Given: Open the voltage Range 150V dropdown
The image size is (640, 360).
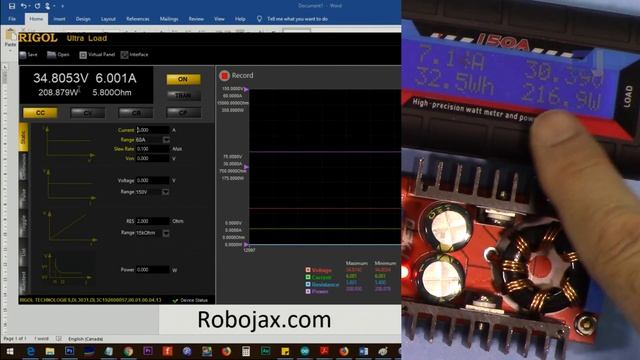Looking at the screenshot, I should [x=166, y=192].
